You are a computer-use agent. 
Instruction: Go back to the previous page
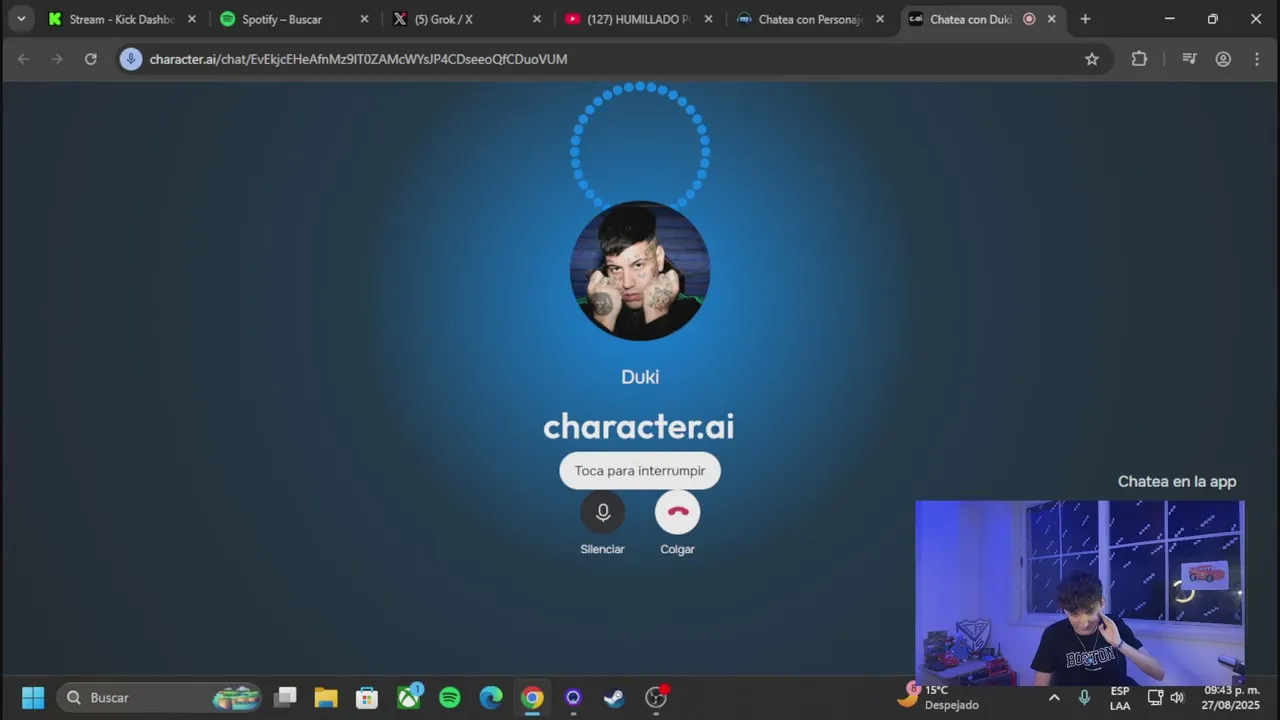pos(23,59)
